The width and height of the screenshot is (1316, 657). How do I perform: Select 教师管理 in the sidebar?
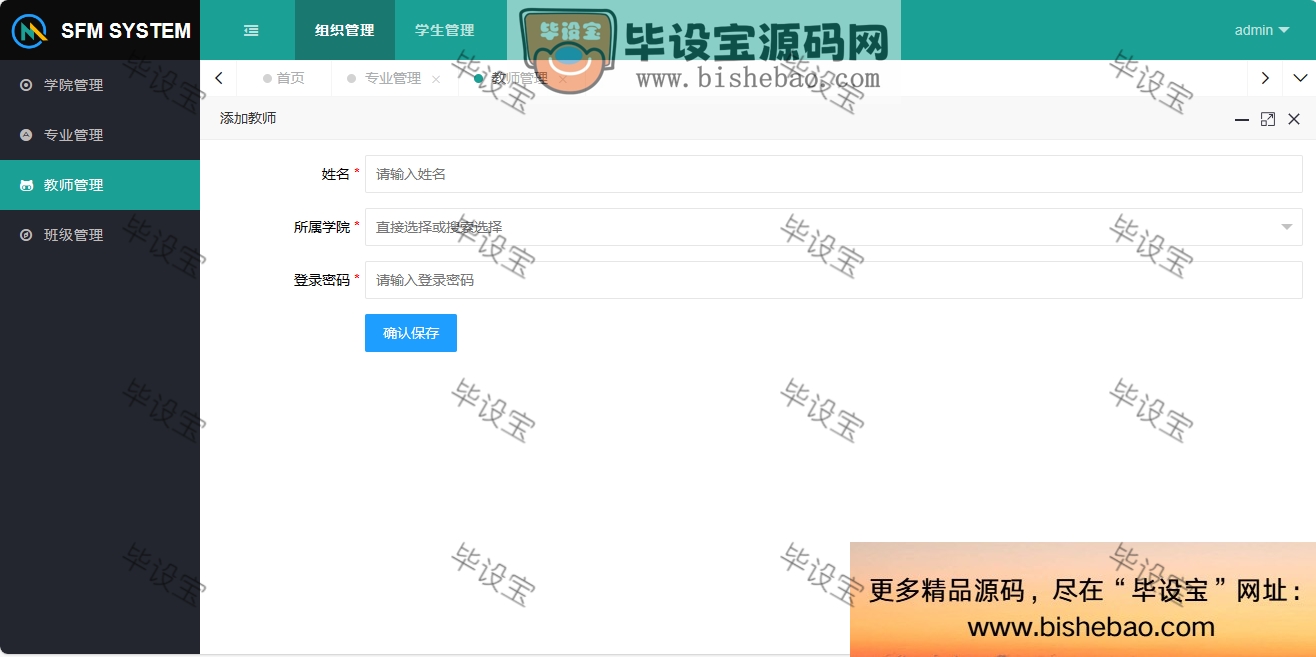tap(100, 185)
